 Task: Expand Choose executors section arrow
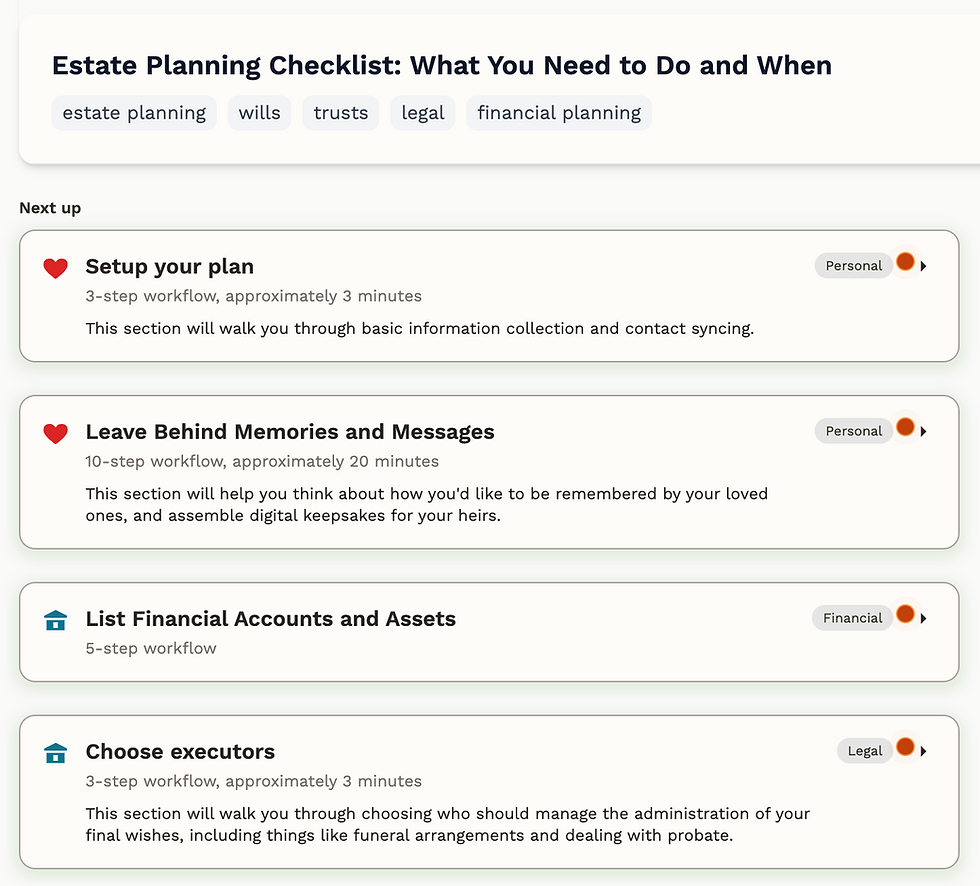pos(924,751)
